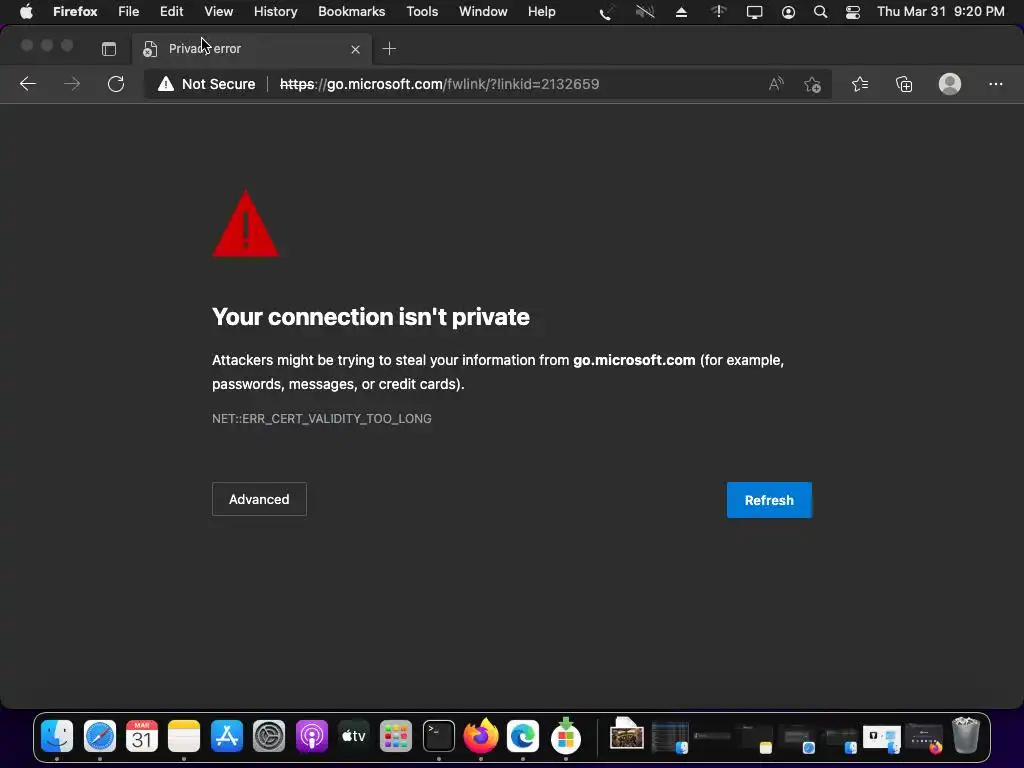Viewport: 1024px width, 768px height.
Task: Open the View menu
Action: click(x=218, y=12)
